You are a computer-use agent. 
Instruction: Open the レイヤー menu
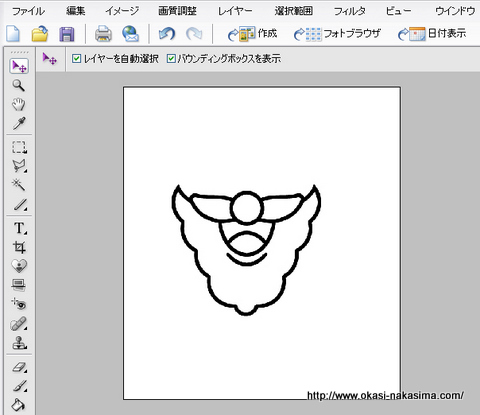click(x=235, y=11)
